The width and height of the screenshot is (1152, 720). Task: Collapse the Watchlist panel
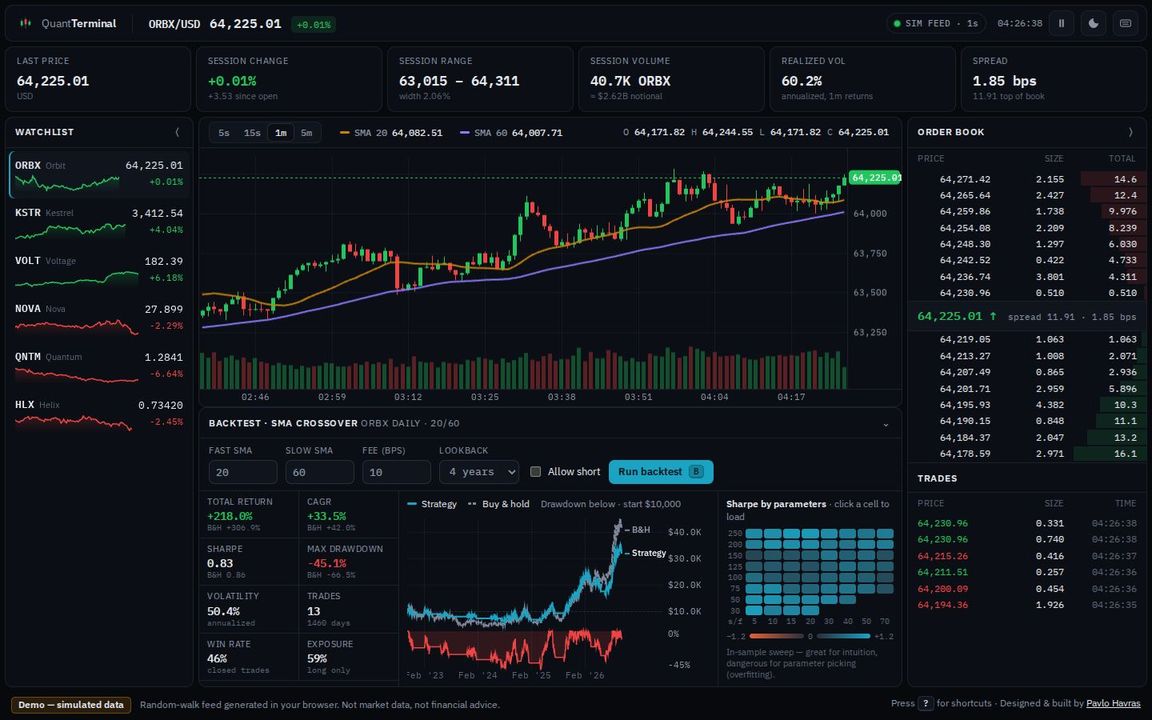(x=177, y=132)
